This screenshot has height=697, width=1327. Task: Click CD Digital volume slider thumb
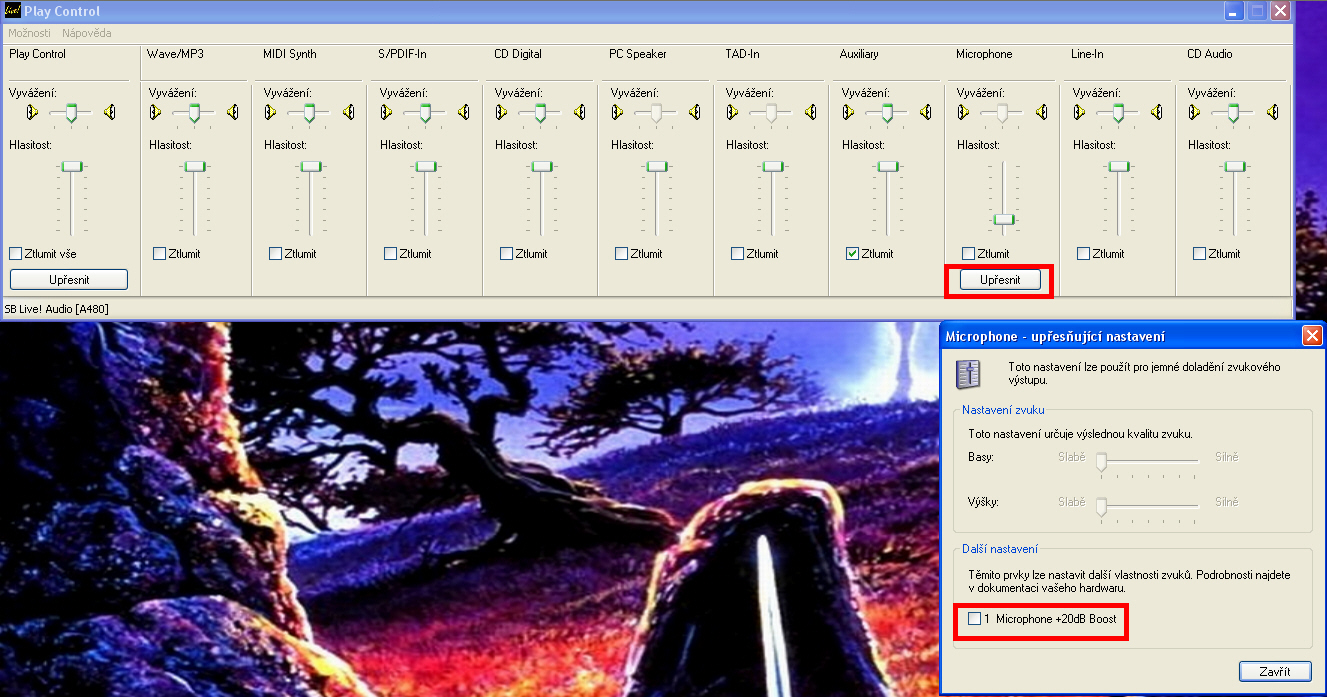542,166
